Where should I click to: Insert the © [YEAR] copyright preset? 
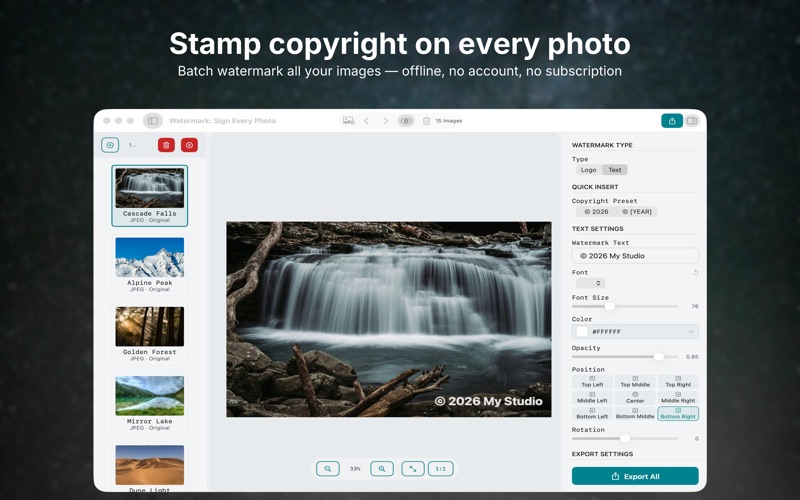pyautogui.click(x=637, y=212)
